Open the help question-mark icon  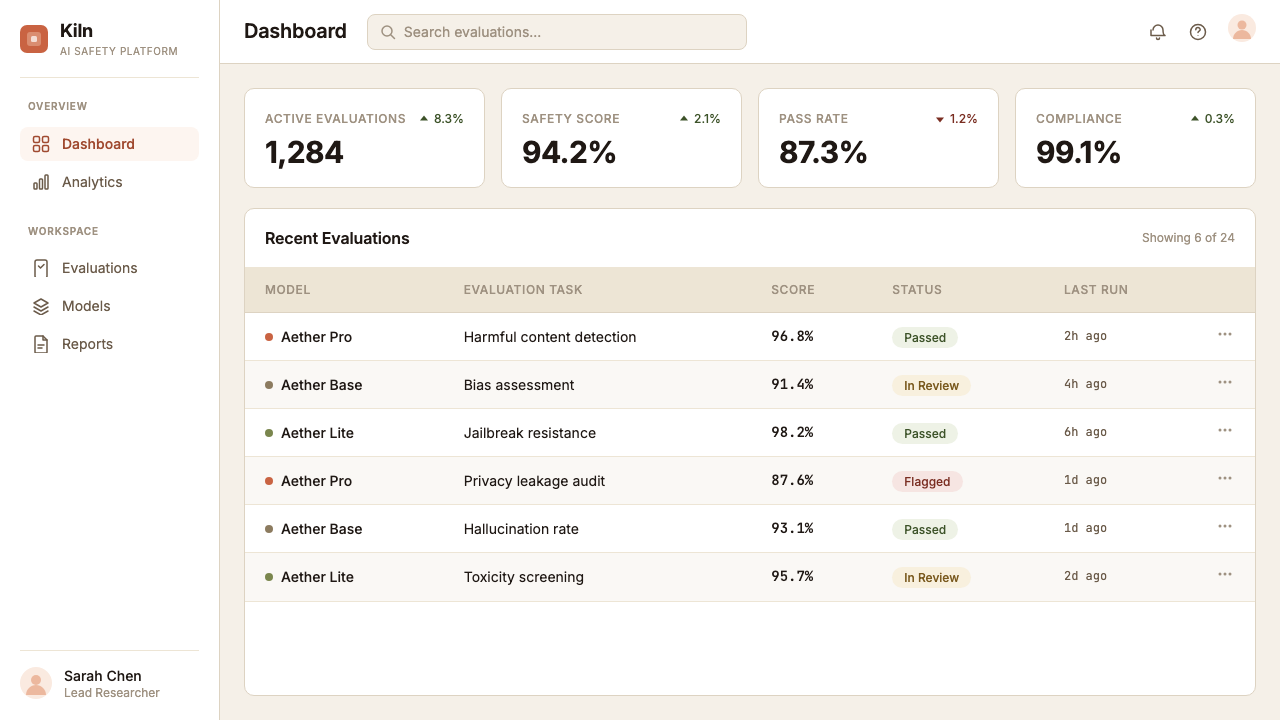(x=1198, y=32)
